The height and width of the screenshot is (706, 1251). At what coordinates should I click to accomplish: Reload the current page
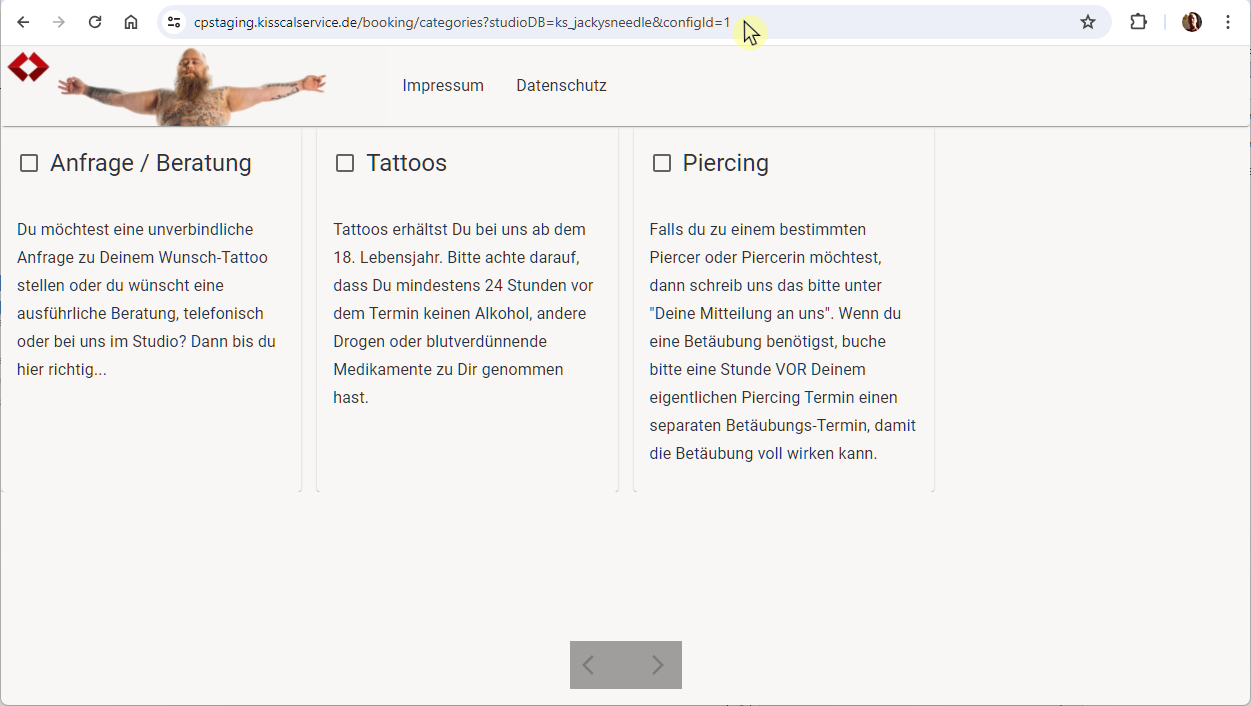tap(95, 22)
